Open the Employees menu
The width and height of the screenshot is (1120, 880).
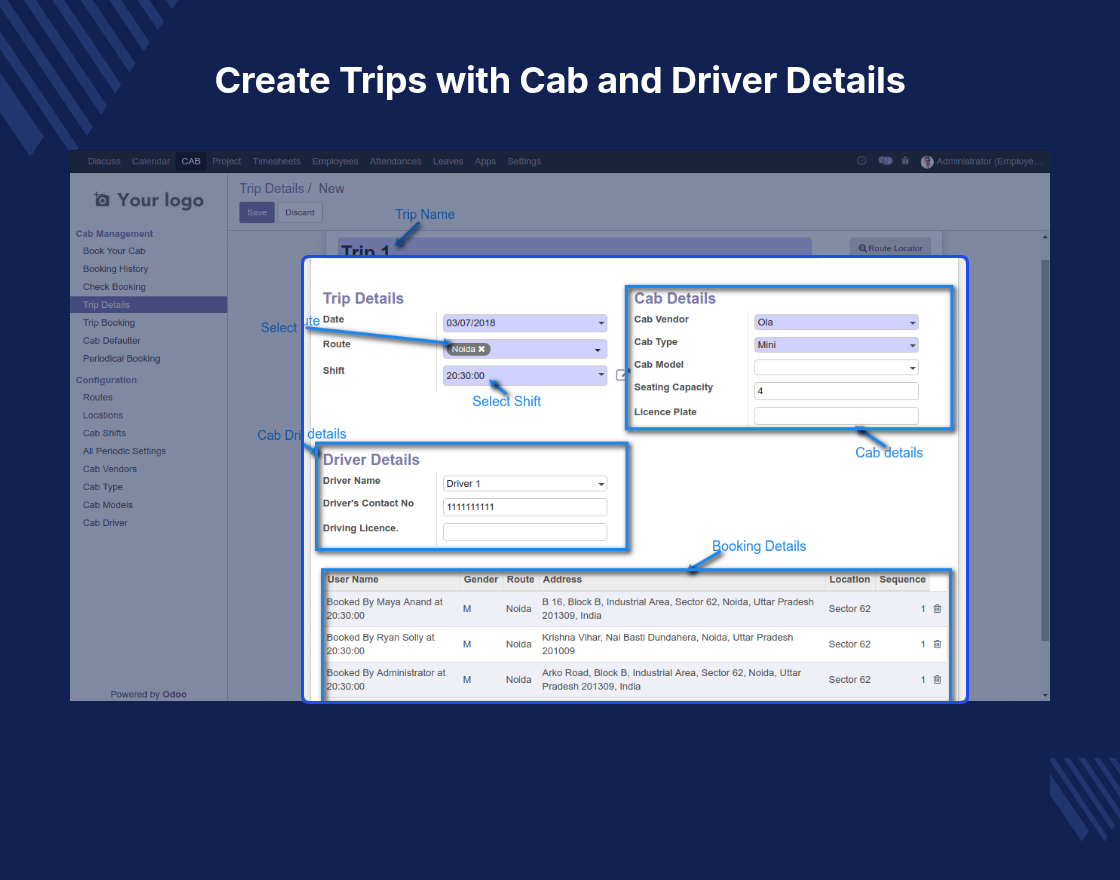(x=335, y=161)
